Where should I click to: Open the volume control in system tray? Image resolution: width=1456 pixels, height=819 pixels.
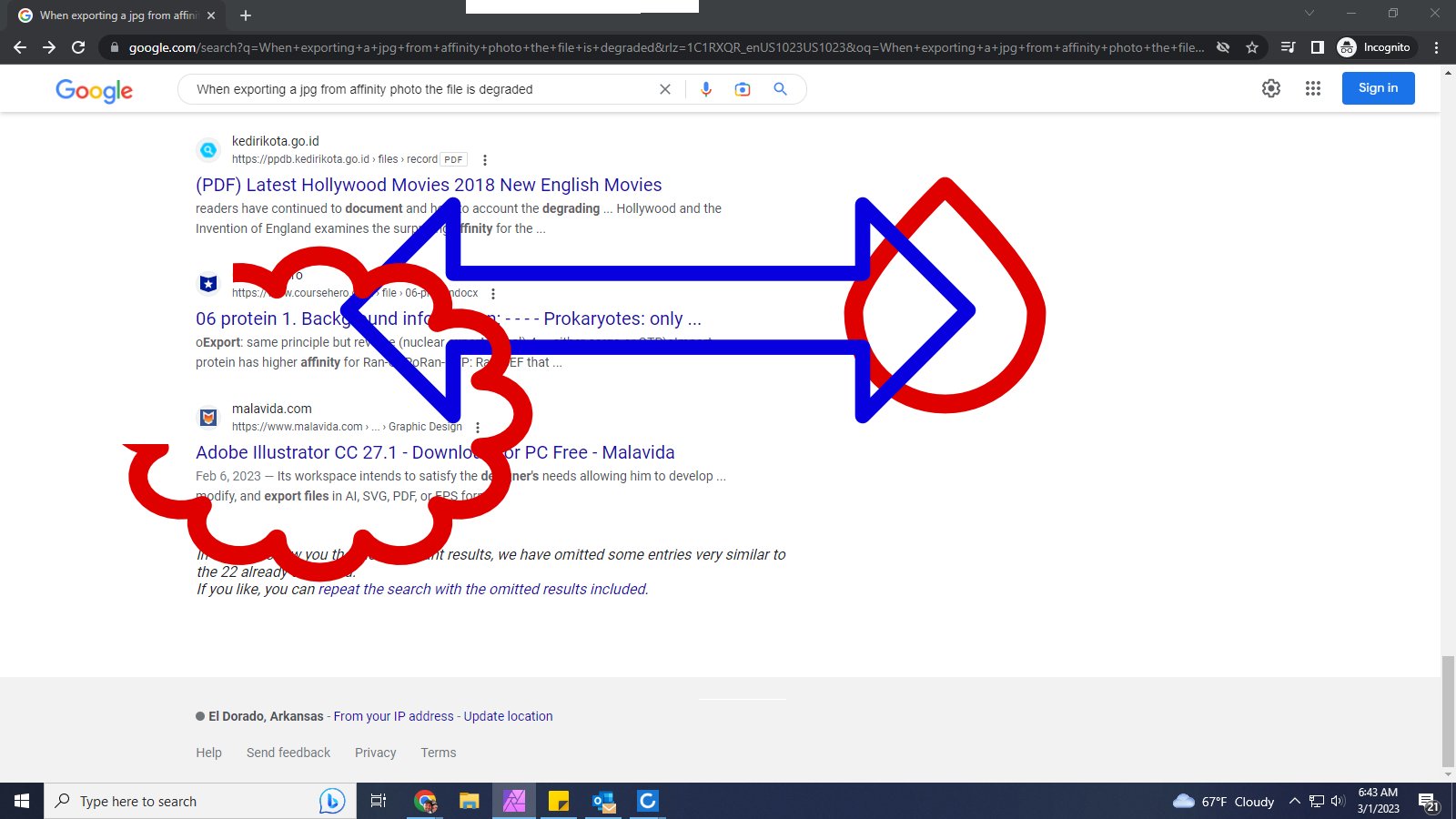click(x=1338, y=802)
